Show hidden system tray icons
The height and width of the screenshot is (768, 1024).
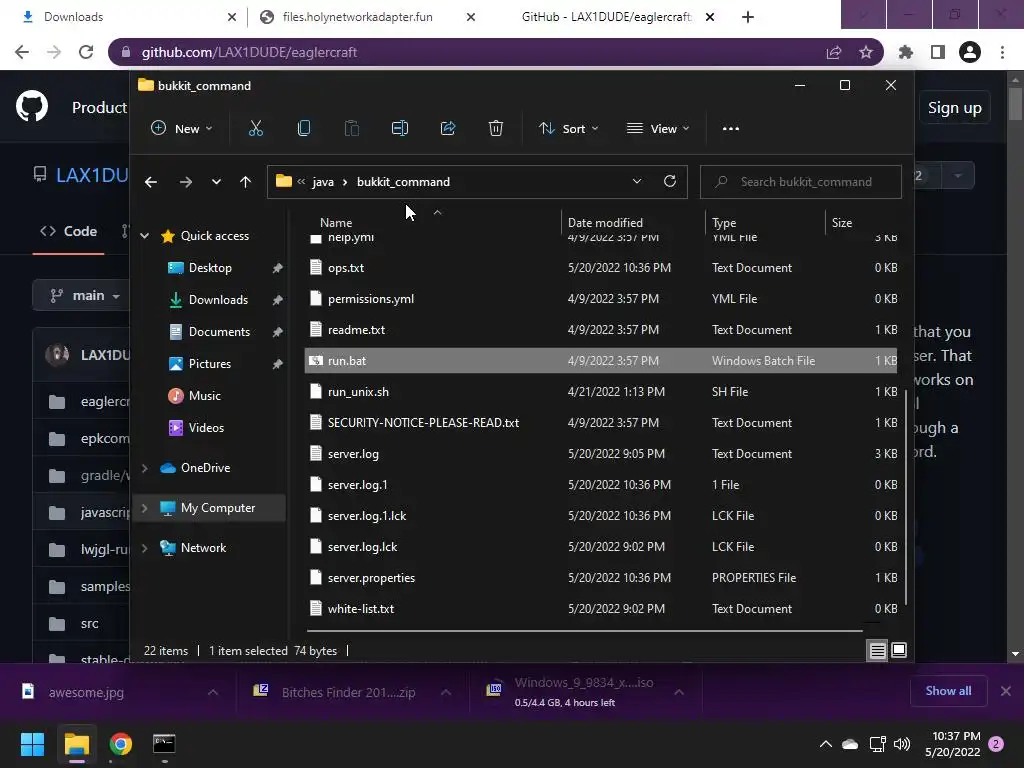coord(825,744)
